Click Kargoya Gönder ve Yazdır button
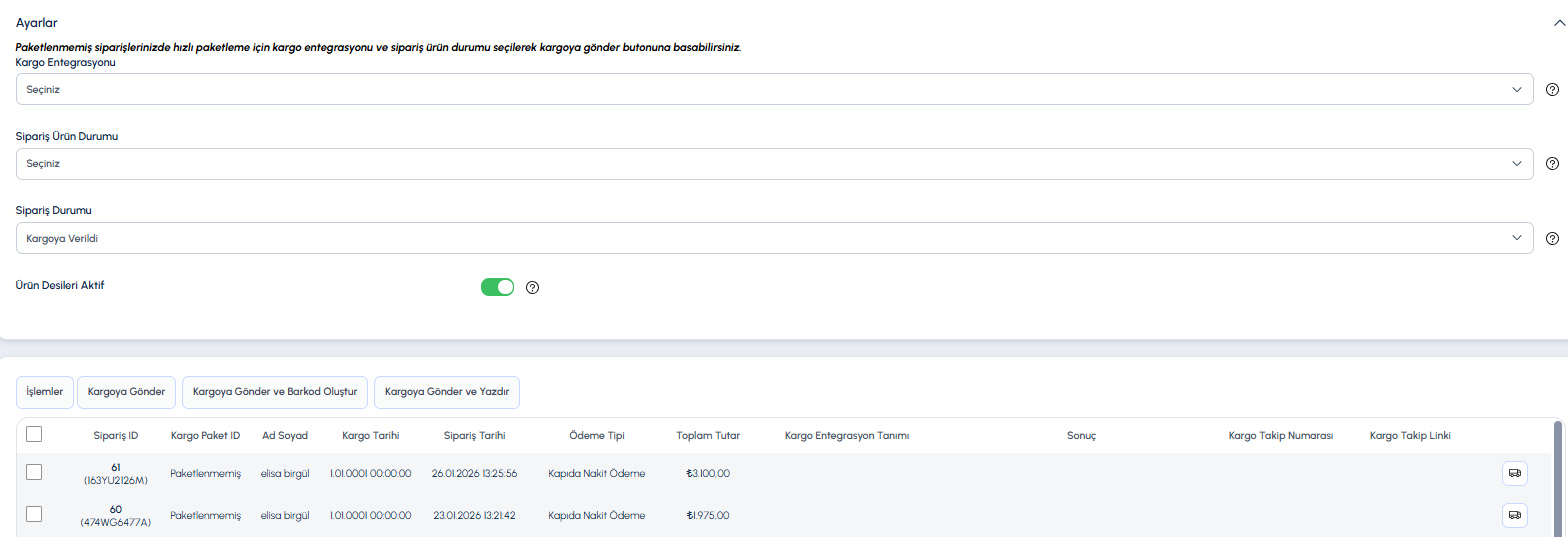Viewport: 1568px width, 537px height. click(x=447, y=392)
